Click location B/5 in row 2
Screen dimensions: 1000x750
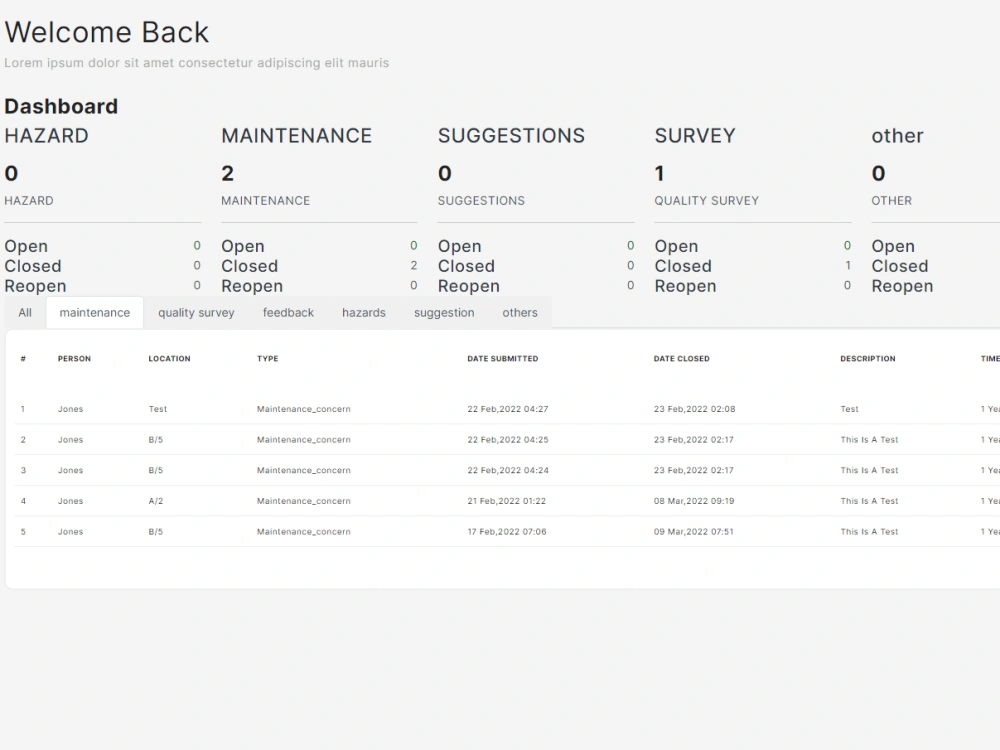pyautogui.click(x=156, y=439)
